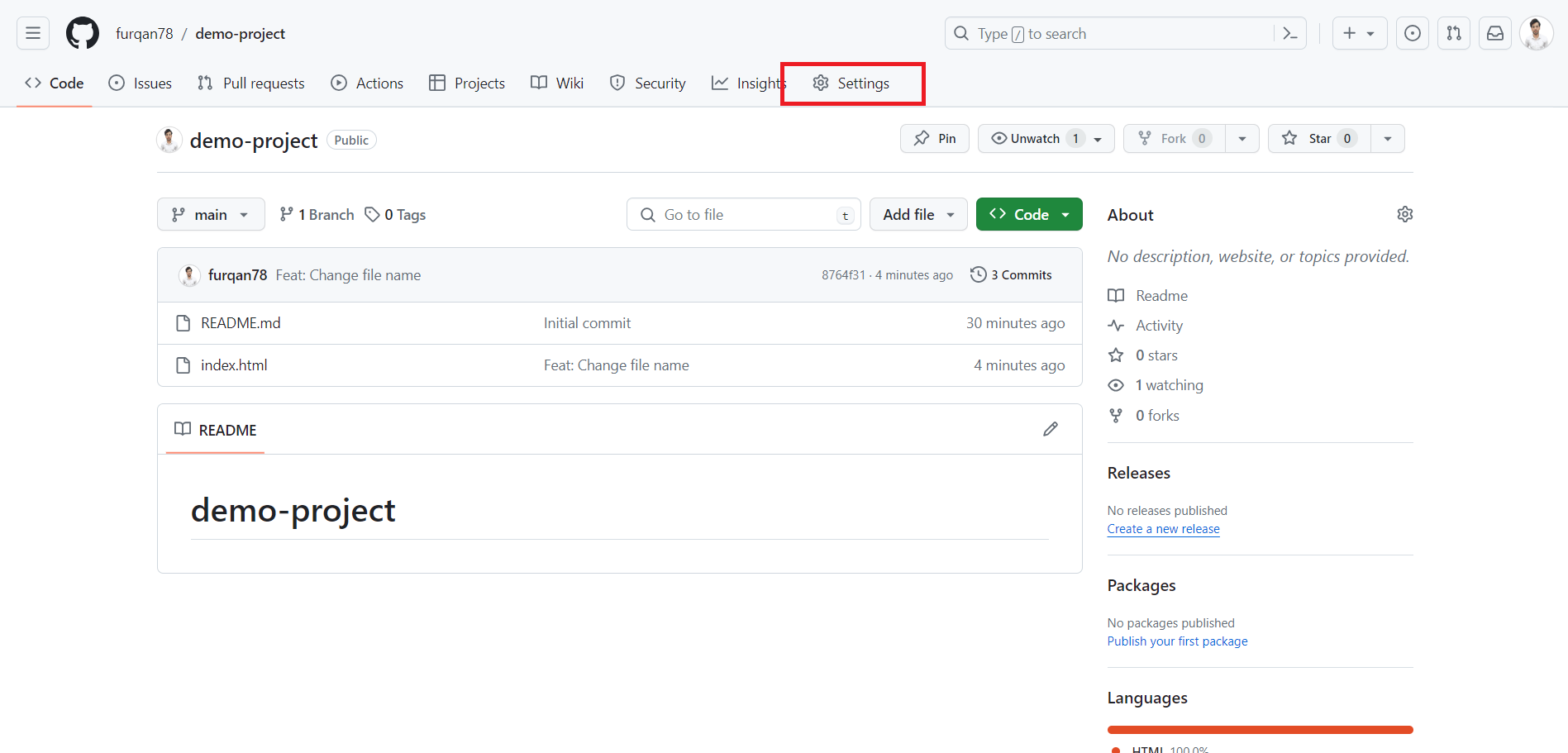Switch to the Settings tab
The height and width of the screenshot is (753, 1568).
click(x=852, y=83)
